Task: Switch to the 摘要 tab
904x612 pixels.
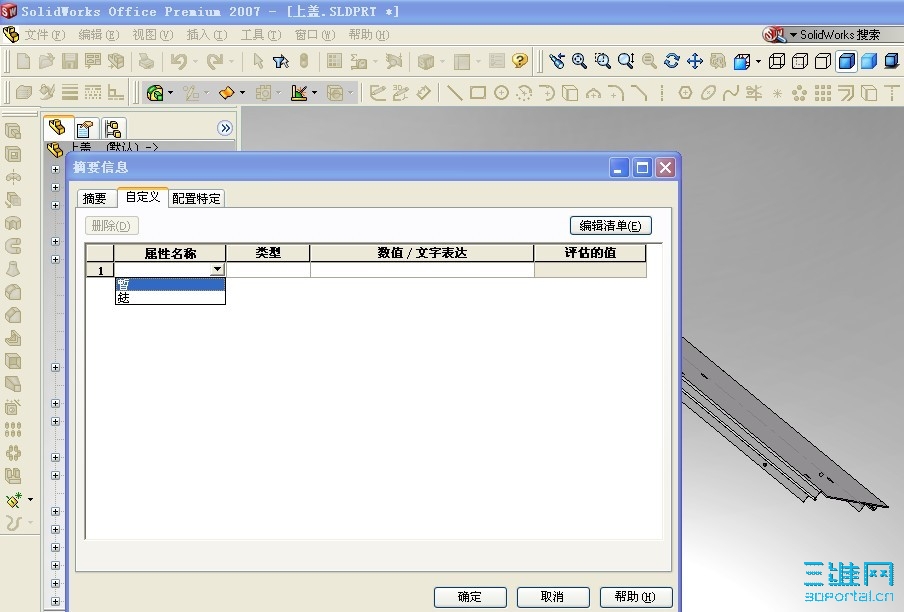Action: coord(95,199)
